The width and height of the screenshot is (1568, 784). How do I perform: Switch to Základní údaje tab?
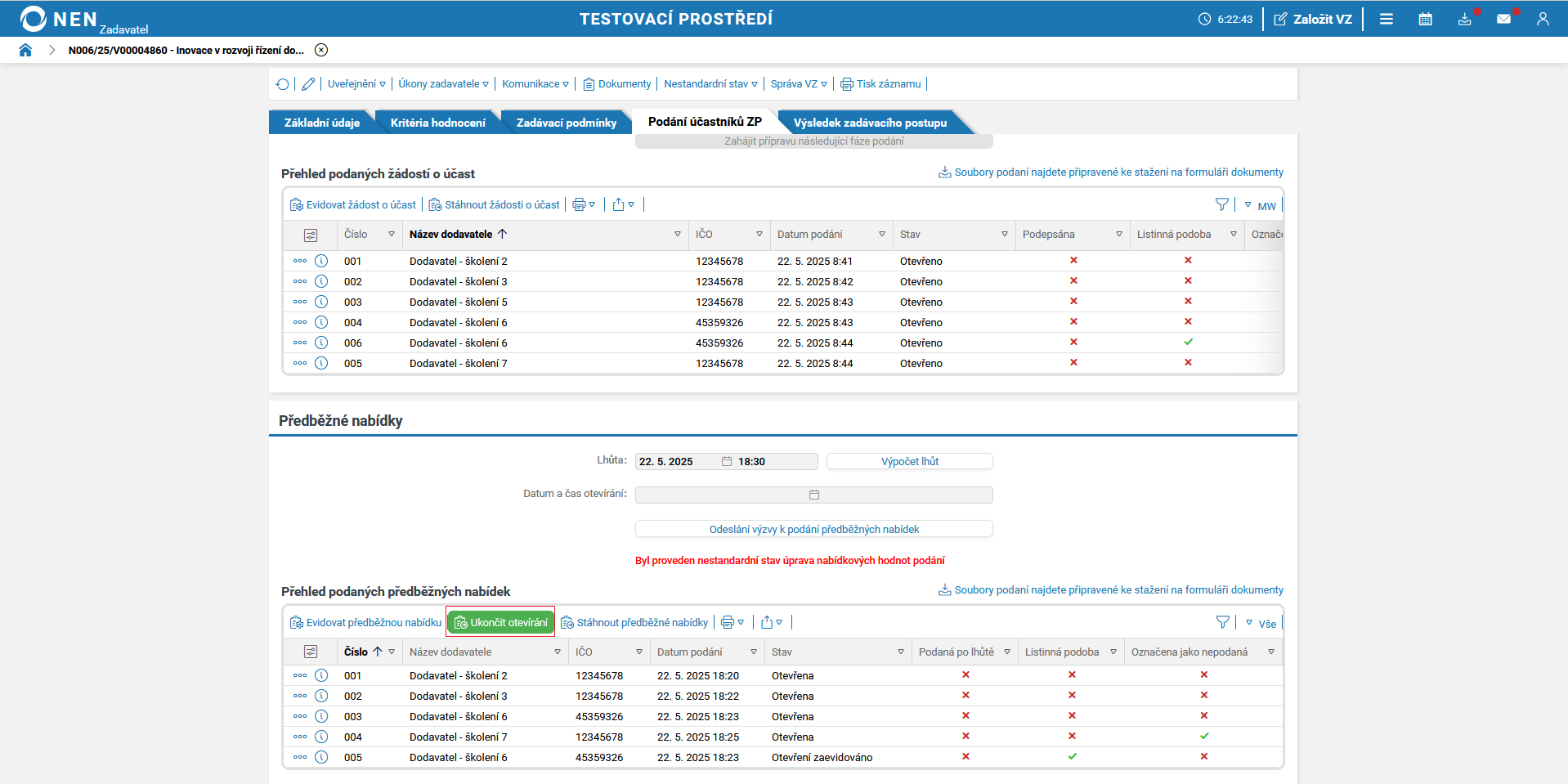[322, 123]
